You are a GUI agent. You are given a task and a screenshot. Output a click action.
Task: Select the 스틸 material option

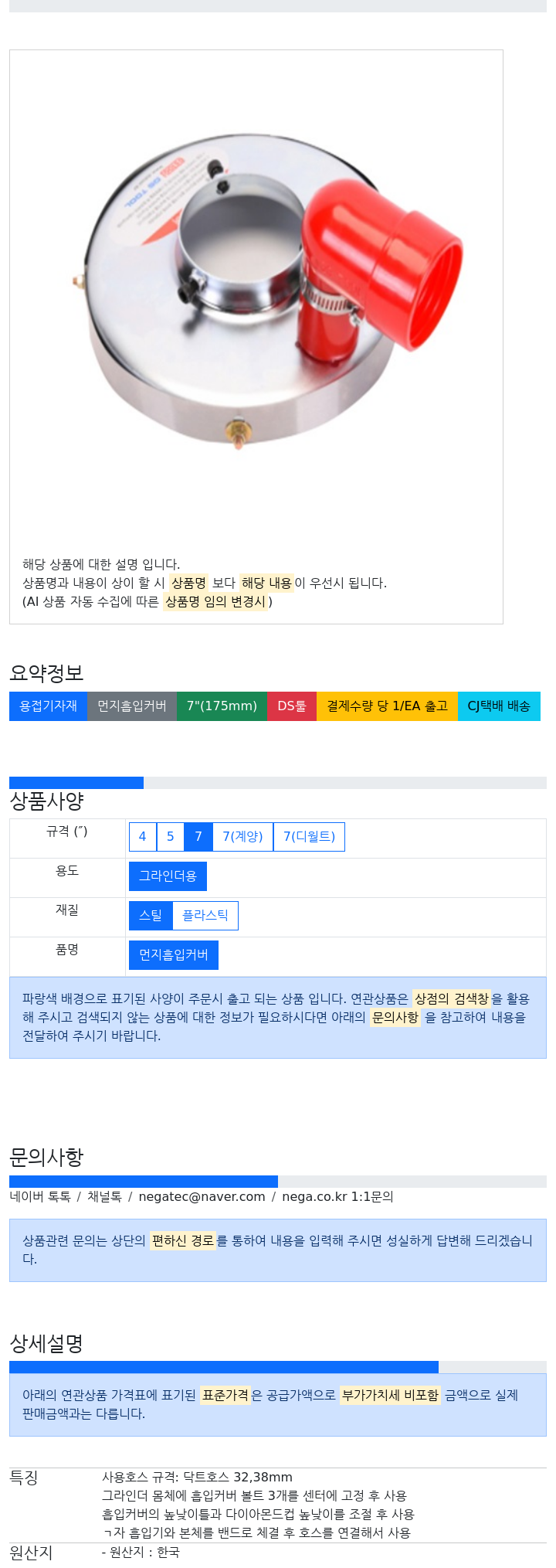(151, 916)
